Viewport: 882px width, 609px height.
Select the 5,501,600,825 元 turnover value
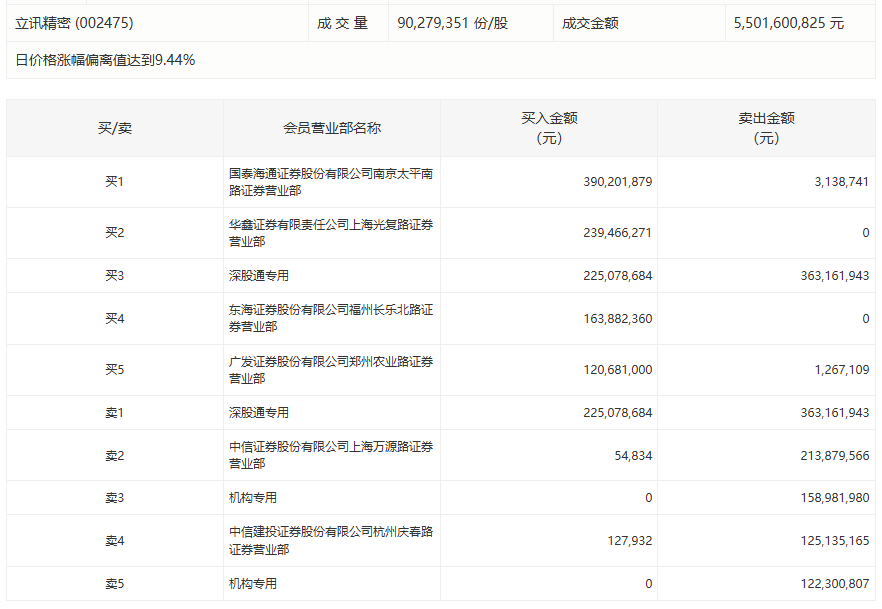tap(789, 23)
